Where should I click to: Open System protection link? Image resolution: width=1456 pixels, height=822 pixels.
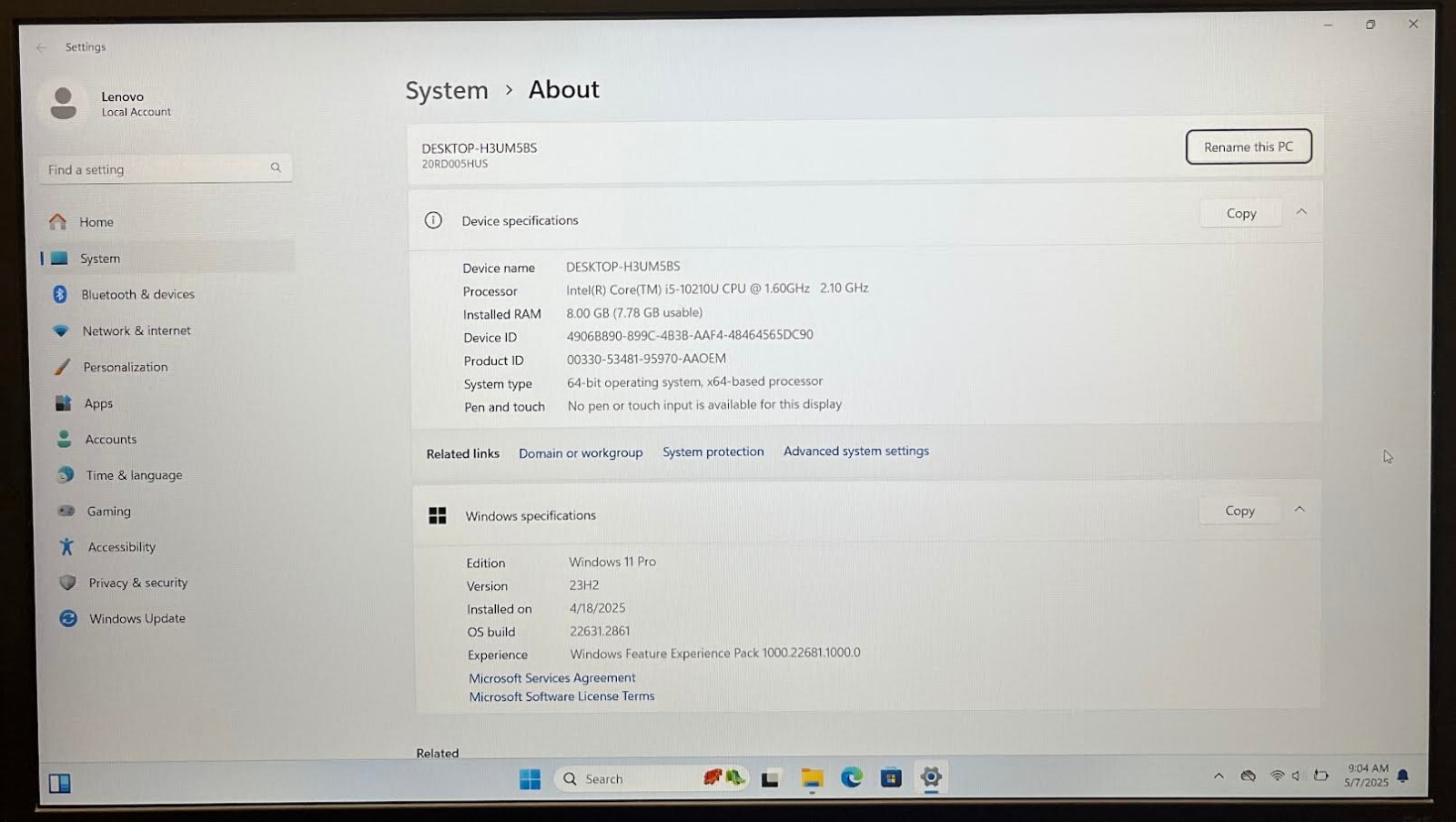713,452
